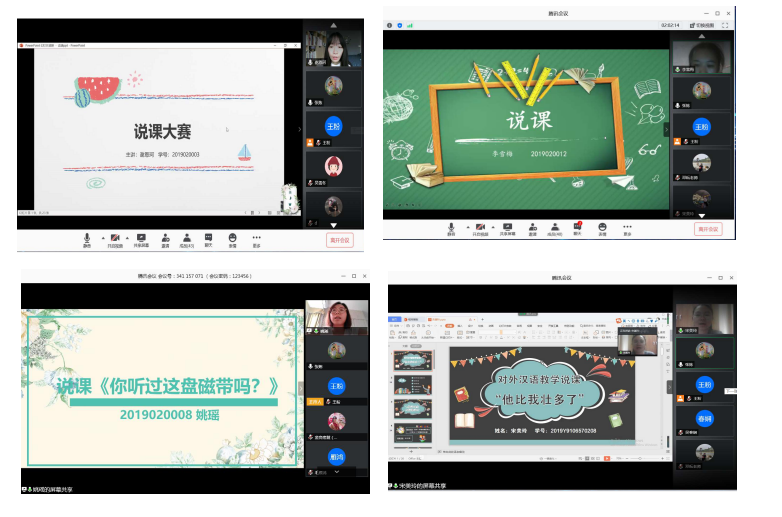Open invite icon in the 说课大赛 meeting

[x=164, y=238]
